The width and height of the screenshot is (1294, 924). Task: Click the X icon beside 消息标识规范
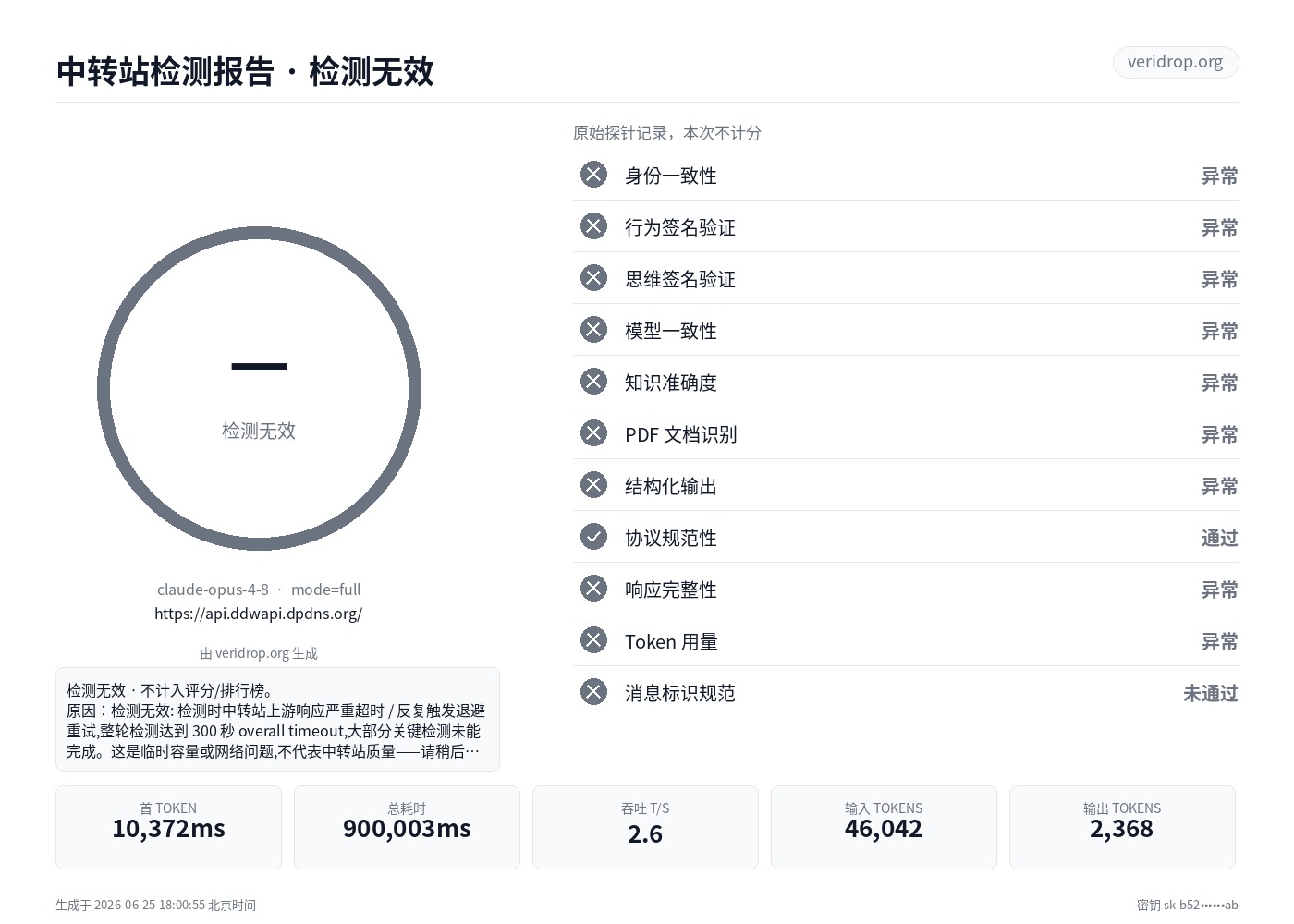(593, 692)
